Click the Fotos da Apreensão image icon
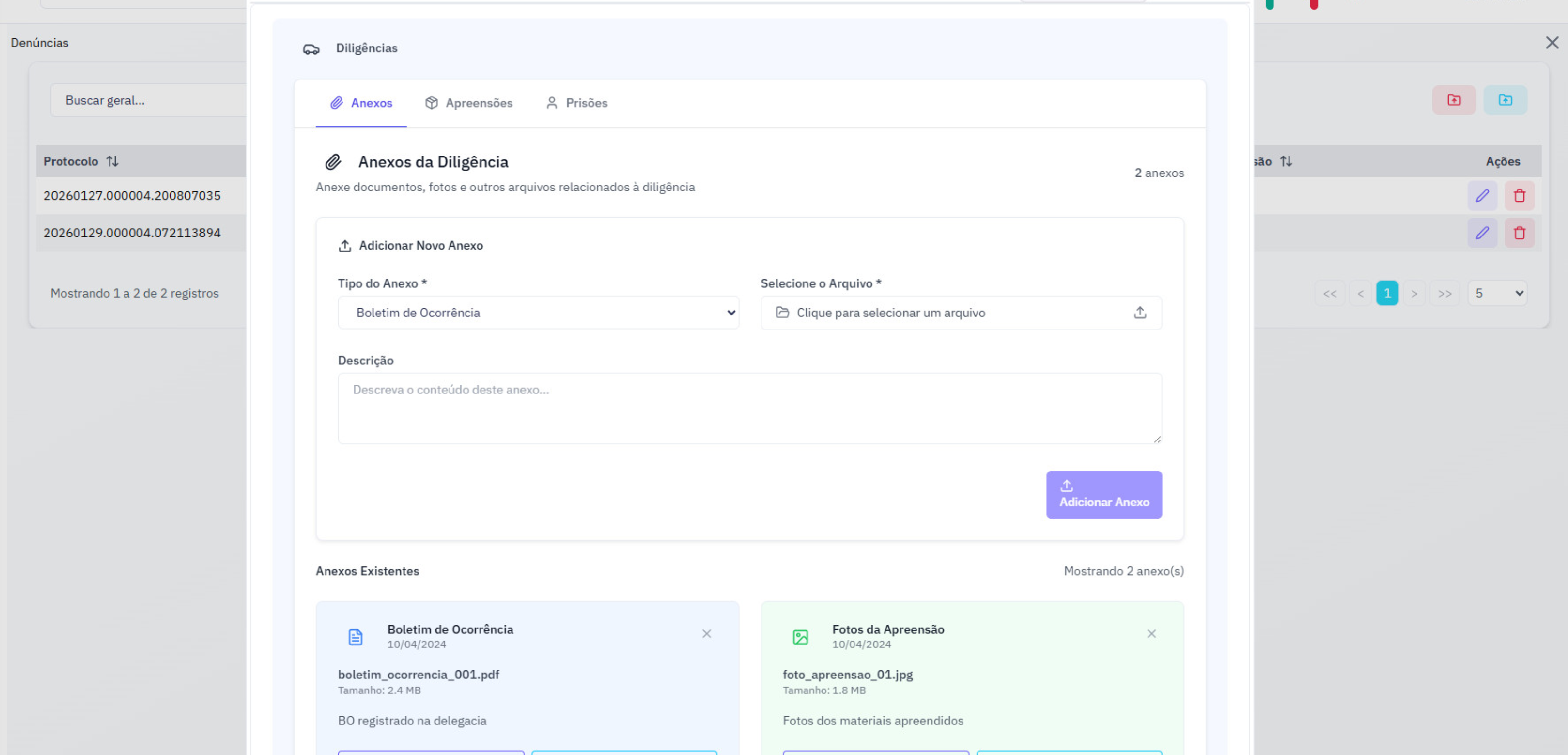Screen dimensions: 1568x755 (800, 637)
